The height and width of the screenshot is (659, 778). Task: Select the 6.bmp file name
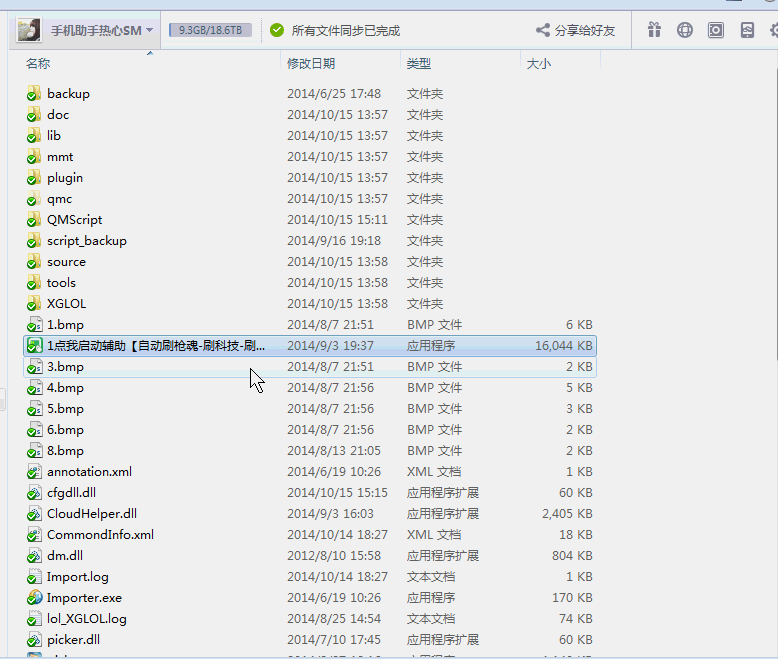tap(65, 430)
